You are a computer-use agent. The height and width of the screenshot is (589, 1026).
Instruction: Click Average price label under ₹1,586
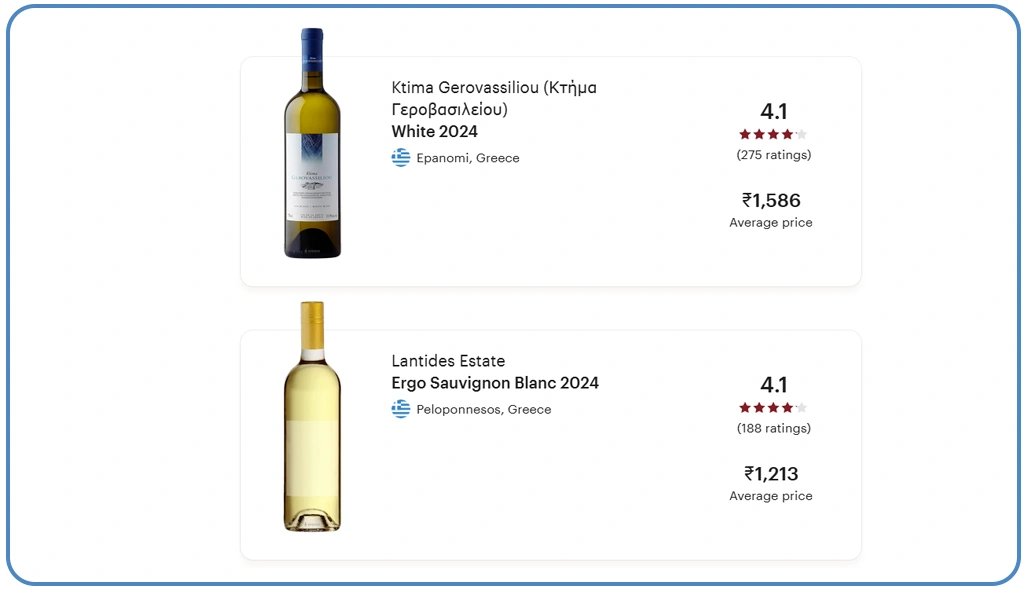tap(771, 223)
